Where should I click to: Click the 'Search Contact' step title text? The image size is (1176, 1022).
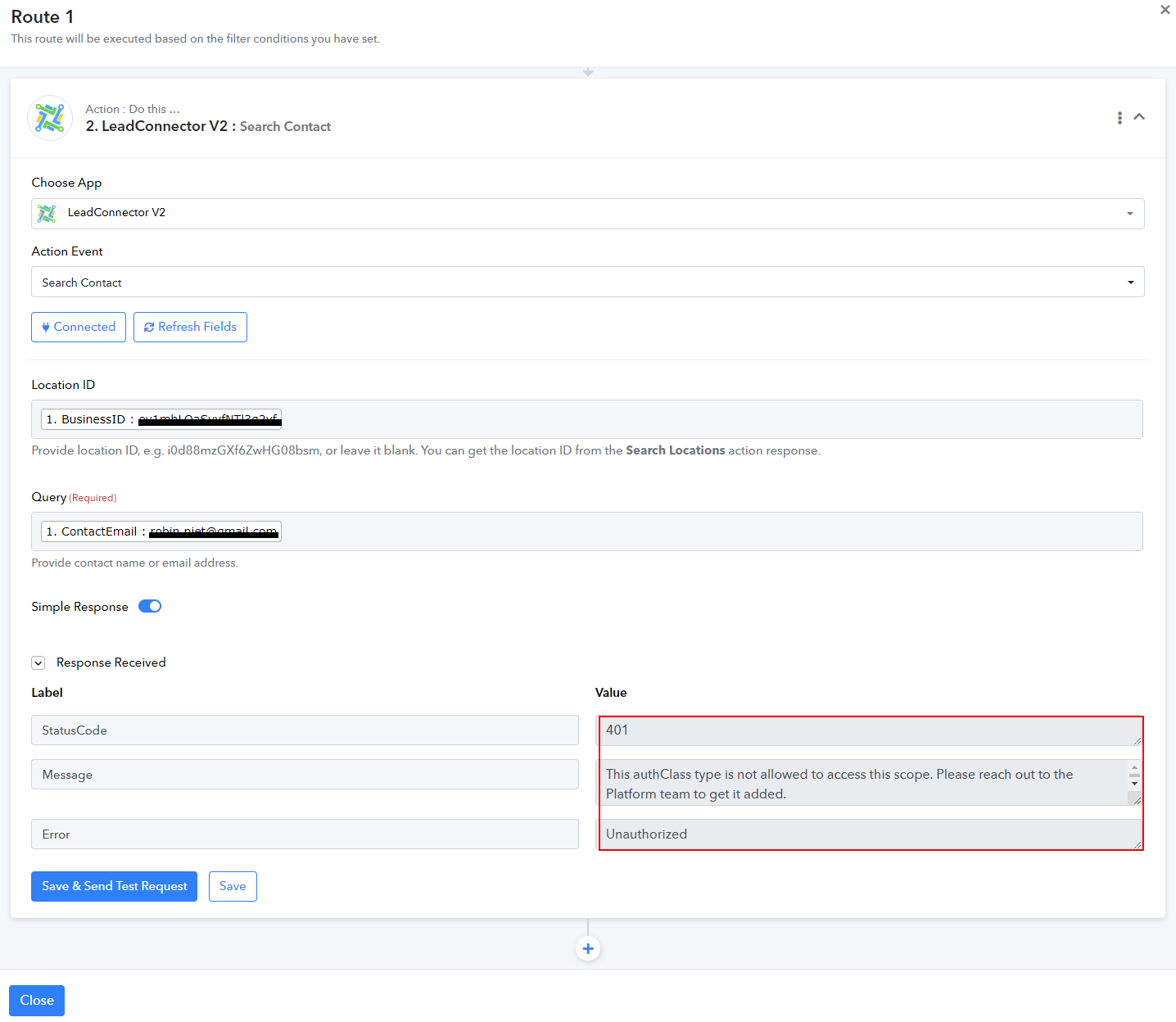tap(285, 127)
